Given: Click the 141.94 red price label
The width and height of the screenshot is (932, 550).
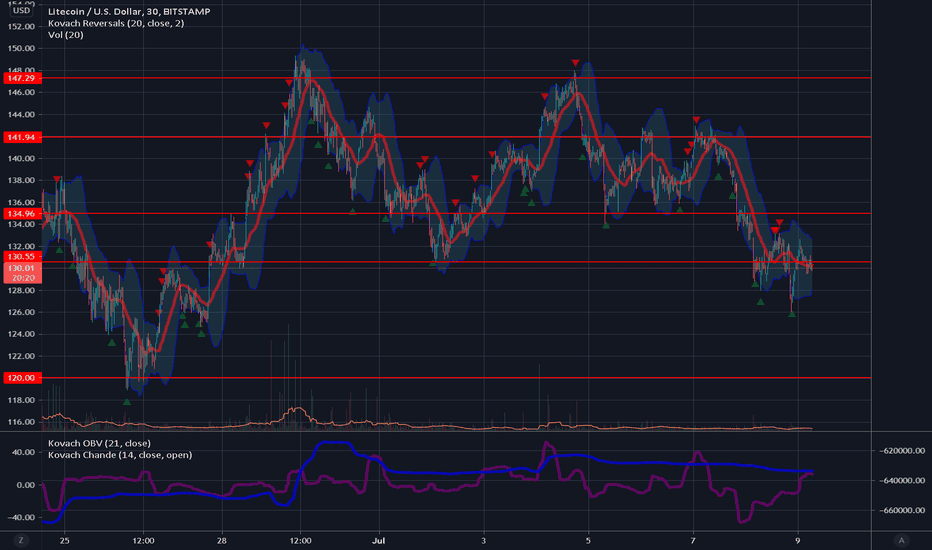Looking at the screenshot, I should point(22,137).
